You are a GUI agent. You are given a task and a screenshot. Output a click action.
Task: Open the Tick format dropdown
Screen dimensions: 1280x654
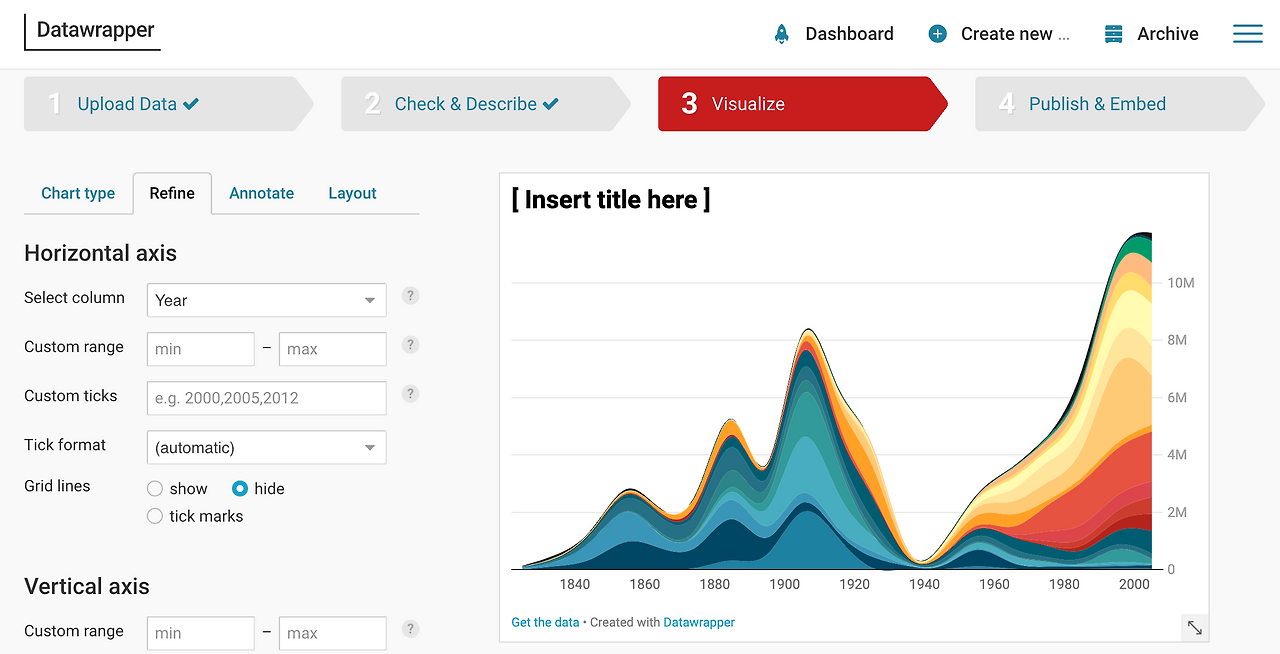click(x=266, y=448)
